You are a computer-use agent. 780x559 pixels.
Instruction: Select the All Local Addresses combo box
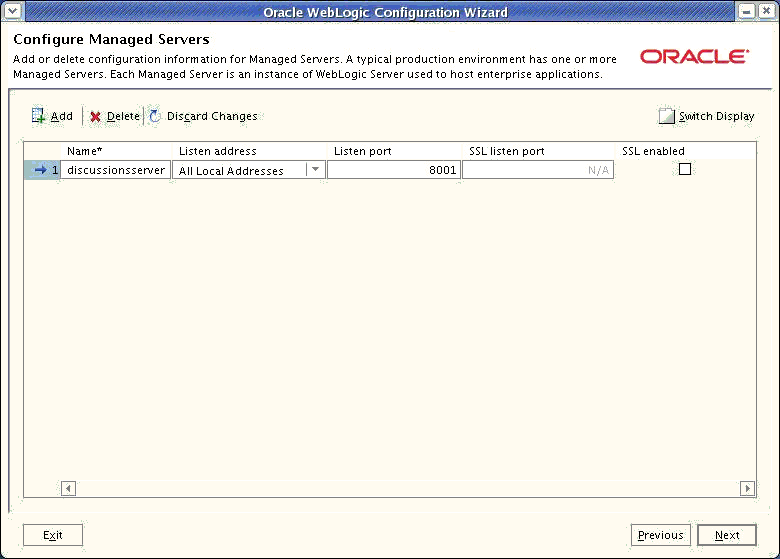coord(249,170)
